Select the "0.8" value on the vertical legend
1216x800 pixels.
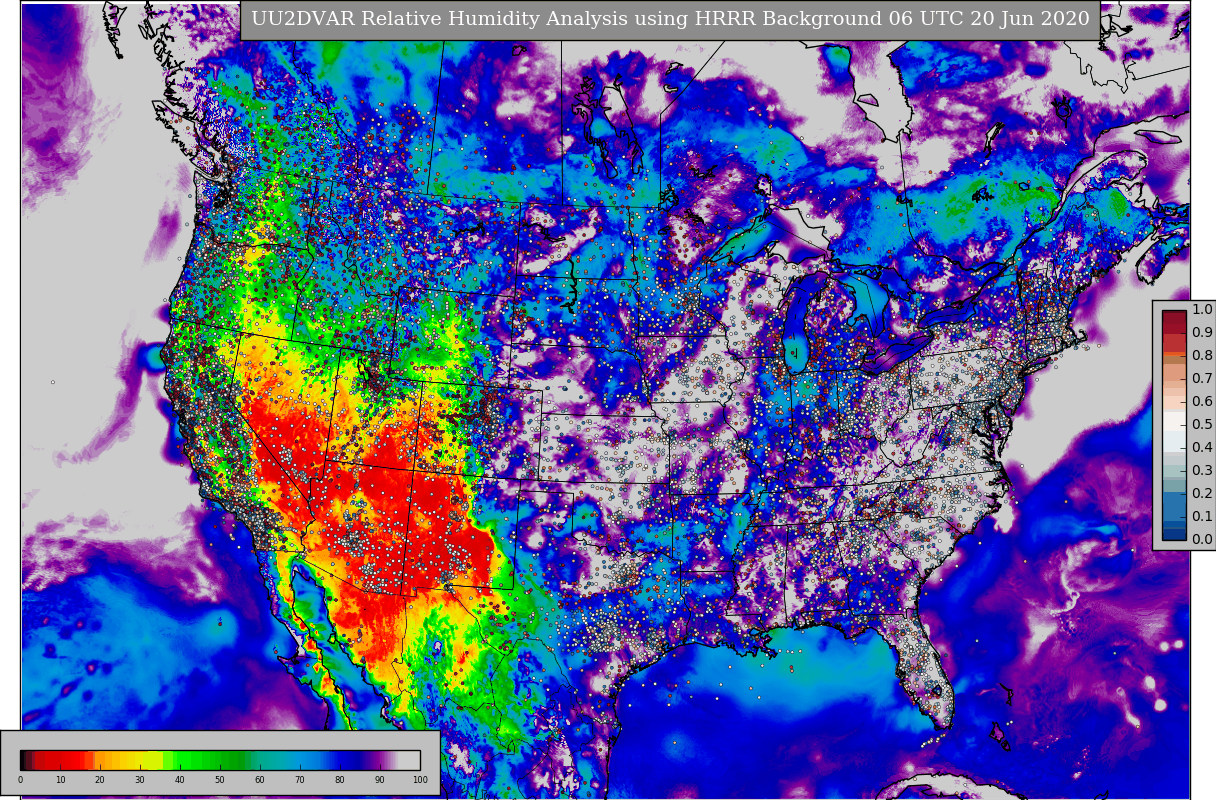[x=1202, y=355]
